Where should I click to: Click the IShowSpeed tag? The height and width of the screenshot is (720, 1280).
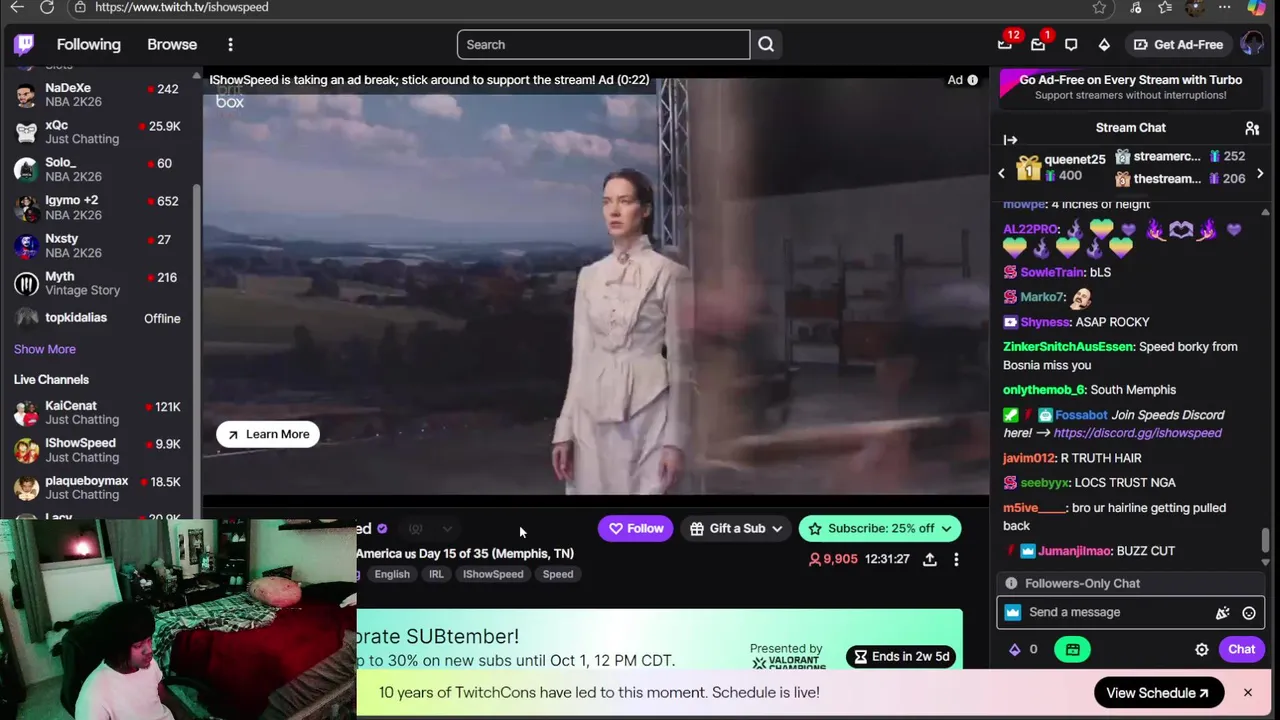click(493, 574)
